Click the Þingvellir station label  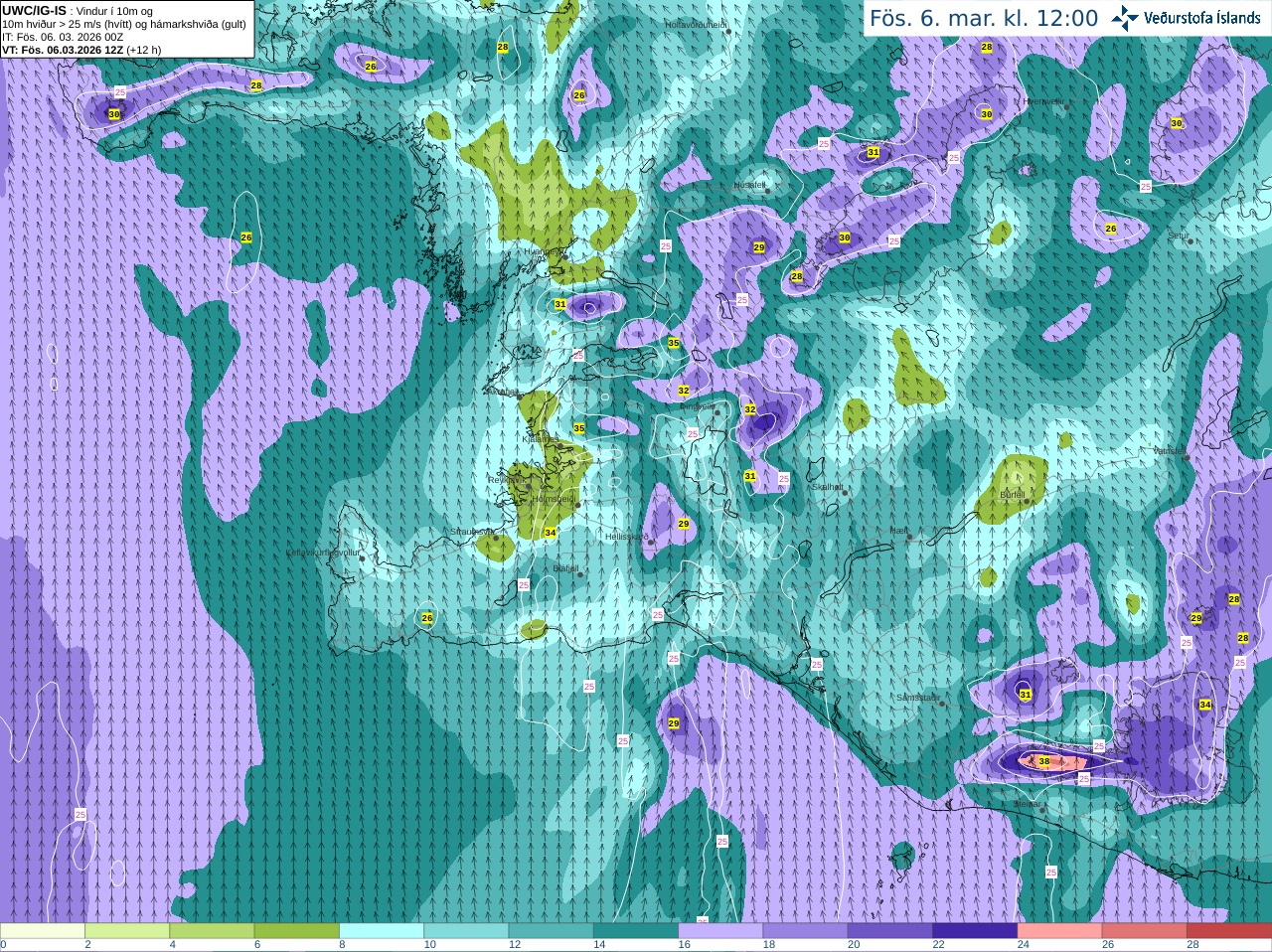tap(698, 405)
